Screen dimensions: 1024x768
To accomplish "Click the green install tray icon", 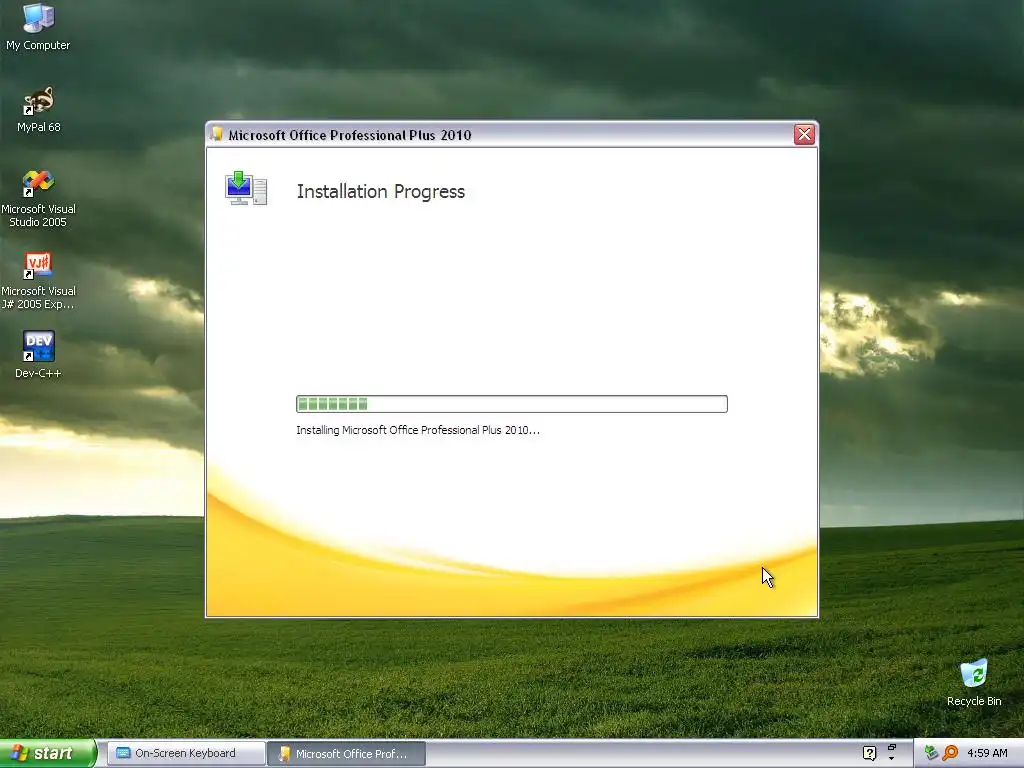I will click(931, 753).
